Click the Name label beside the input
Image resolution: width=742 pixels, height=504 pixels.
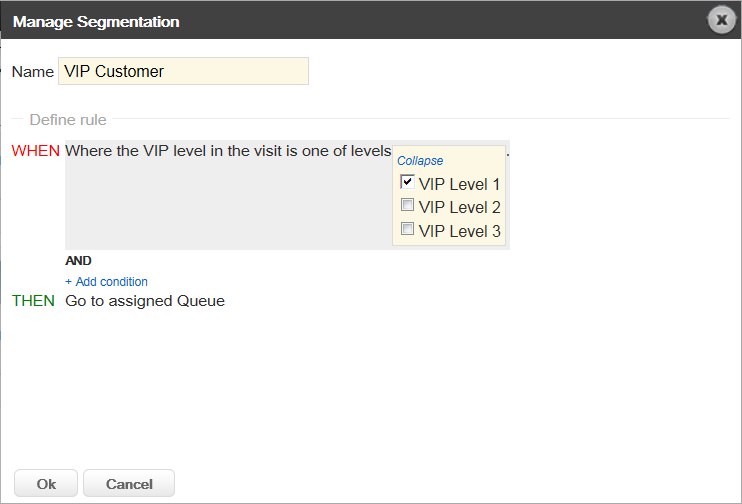tap(33, 72)
